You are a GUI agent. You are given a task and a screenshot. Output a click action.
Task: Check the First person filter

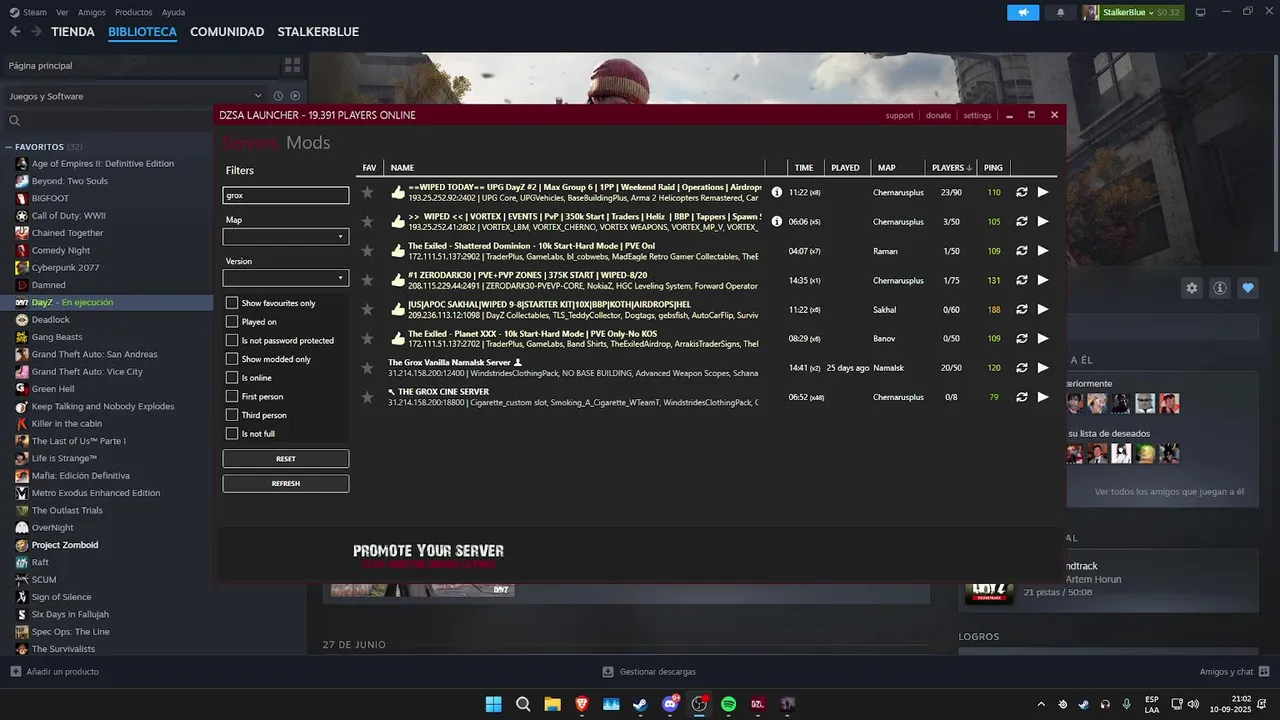(232, 396)
